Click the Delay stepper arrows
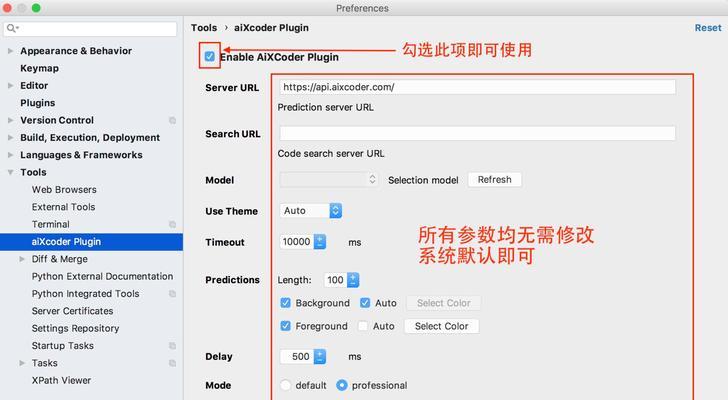The image size is (728, 400). (x=319, y=356)
